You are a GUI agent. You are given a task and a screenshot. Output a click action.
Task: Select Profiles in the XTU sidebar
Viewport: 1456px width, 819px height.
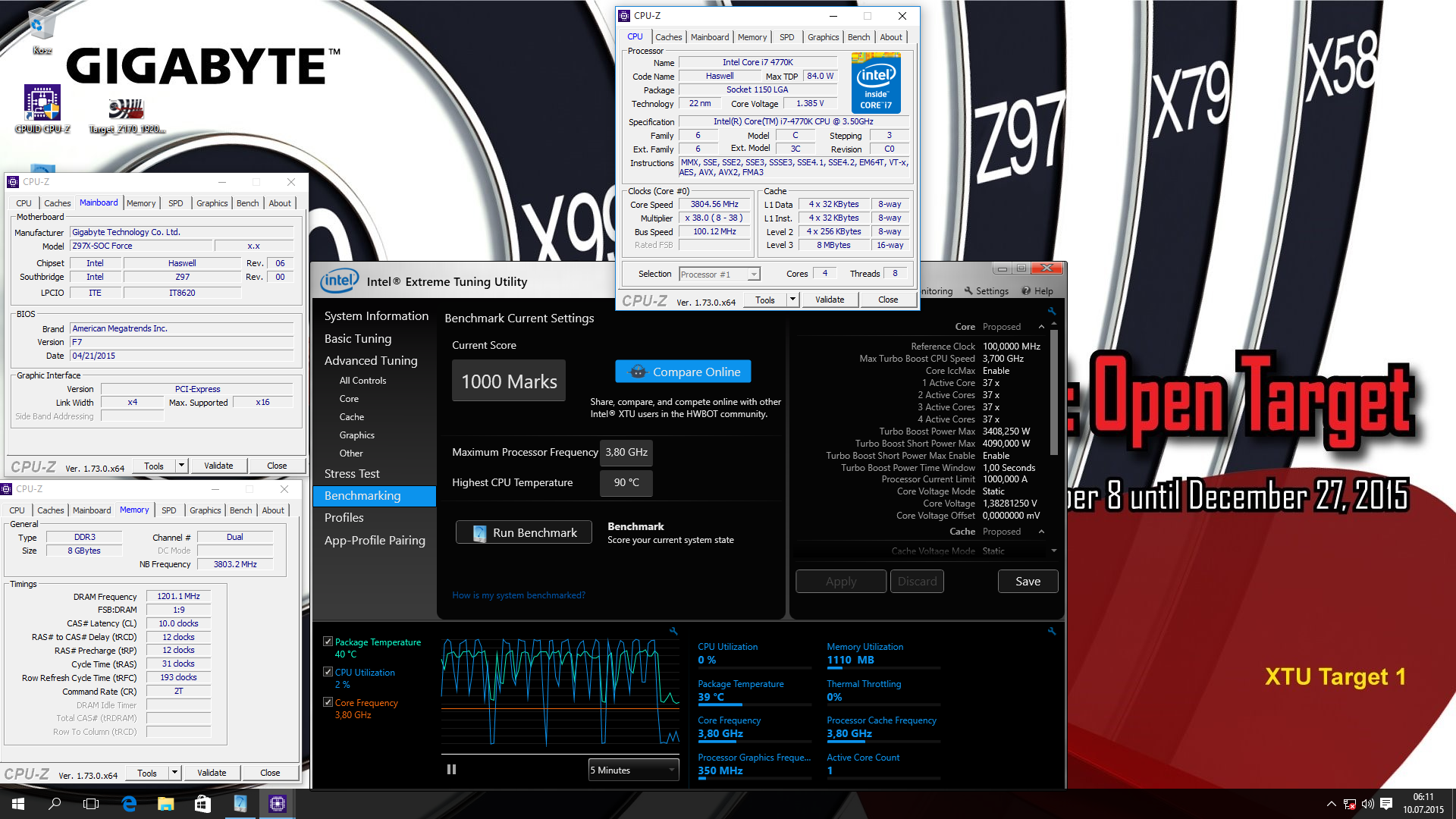pos(344,517)
